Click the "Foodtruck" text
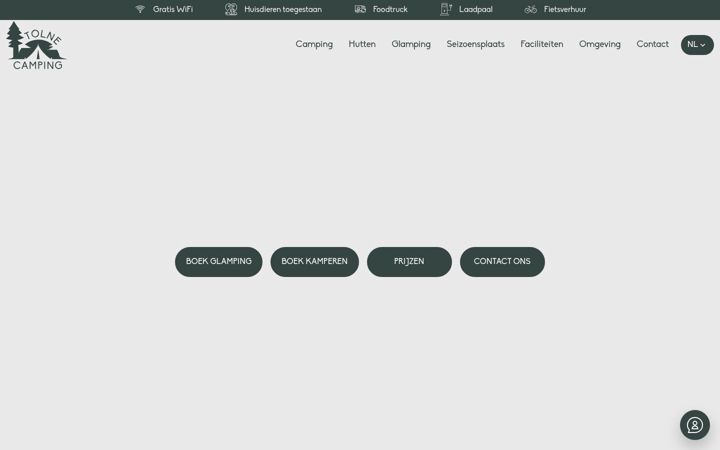 click(390, 9)
